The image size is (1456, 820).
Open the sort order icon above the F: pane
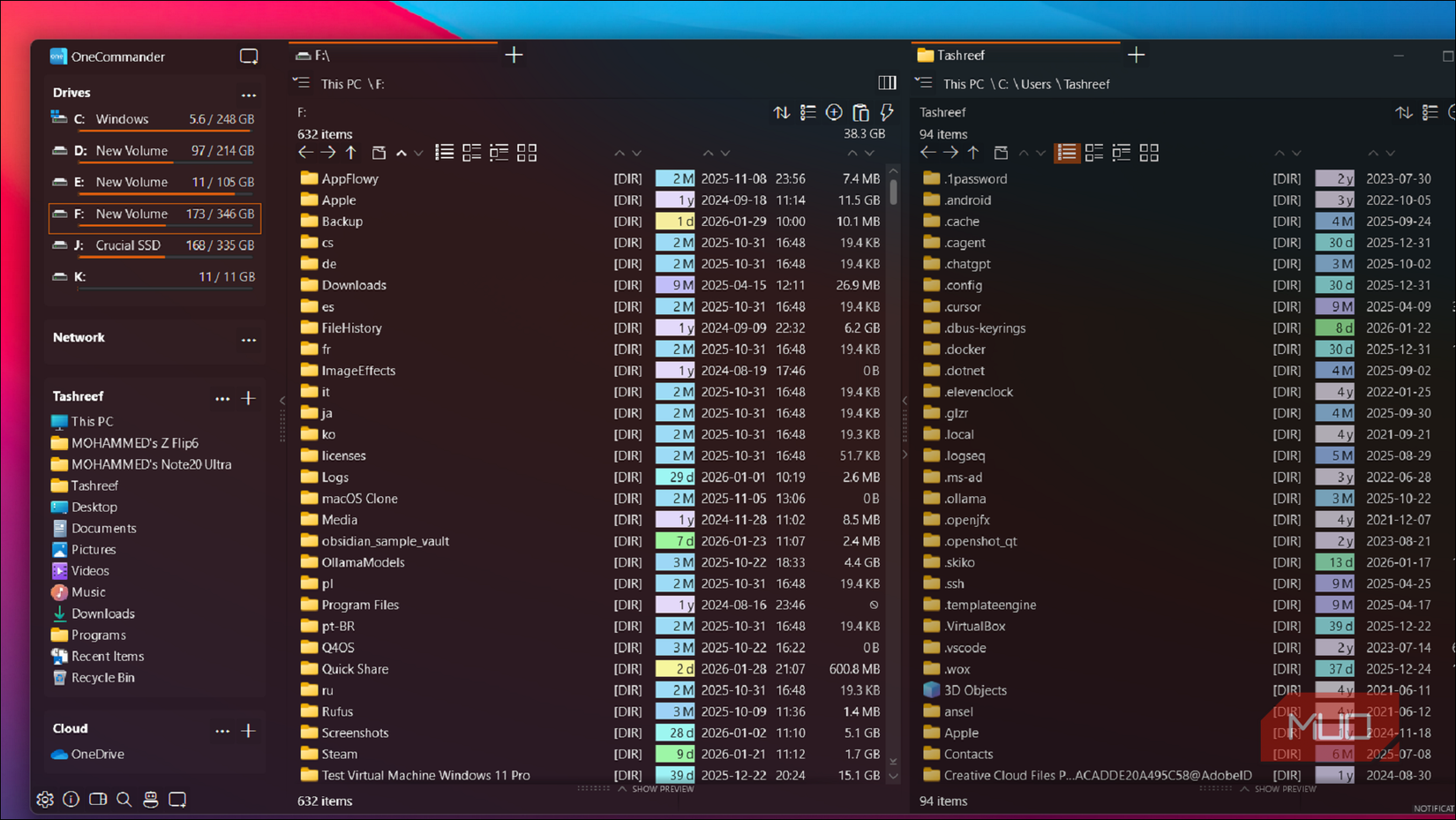tap(781, 113)
